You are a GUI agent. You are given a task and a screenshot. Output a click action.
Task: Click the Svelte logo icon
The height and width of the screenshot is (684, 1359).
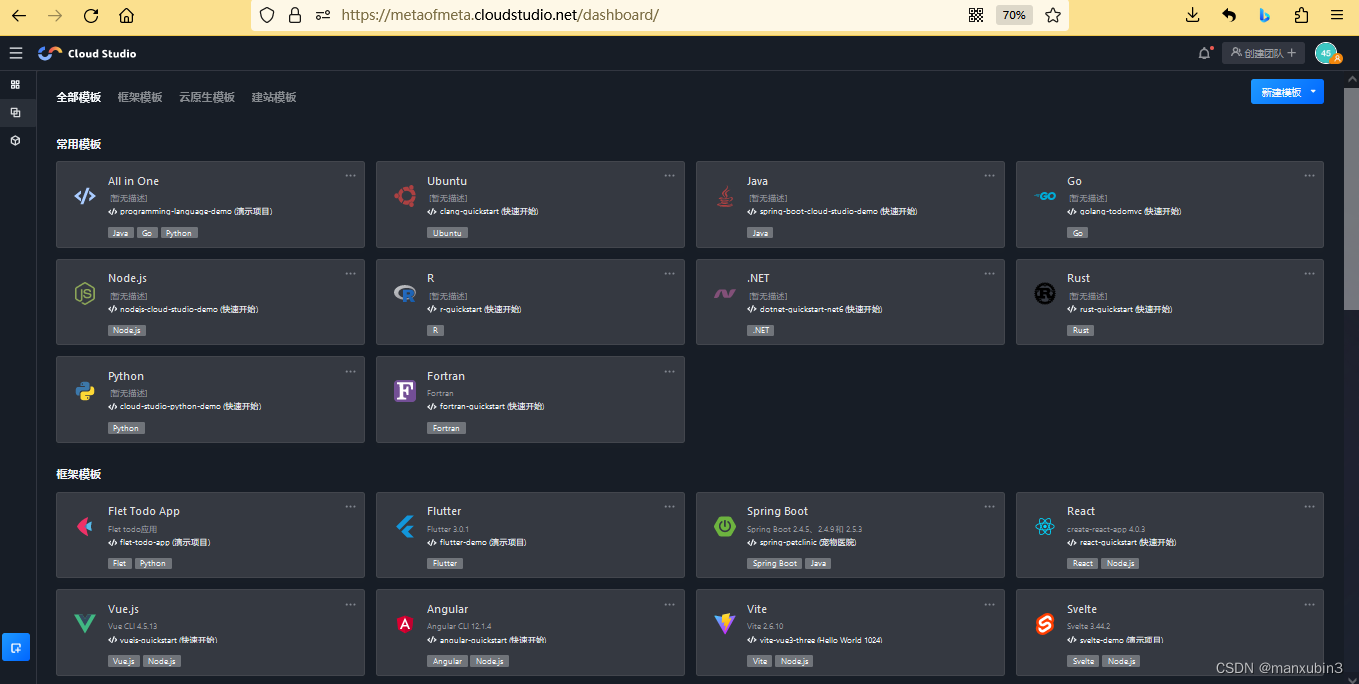pos(1045,624)
